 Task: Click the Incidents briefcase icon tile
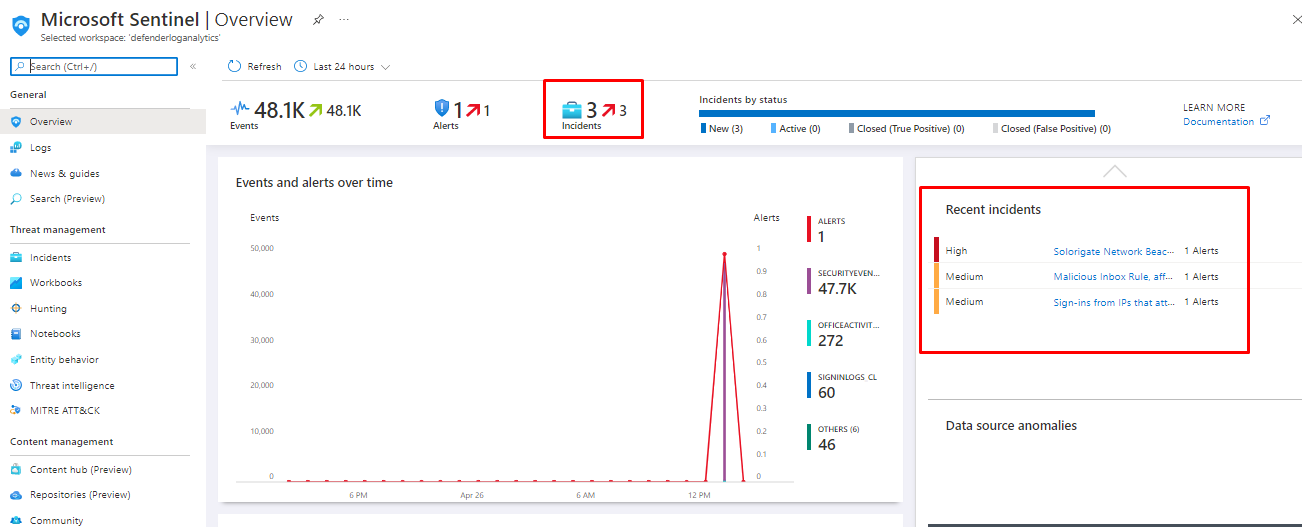click(x=571, y=110)
